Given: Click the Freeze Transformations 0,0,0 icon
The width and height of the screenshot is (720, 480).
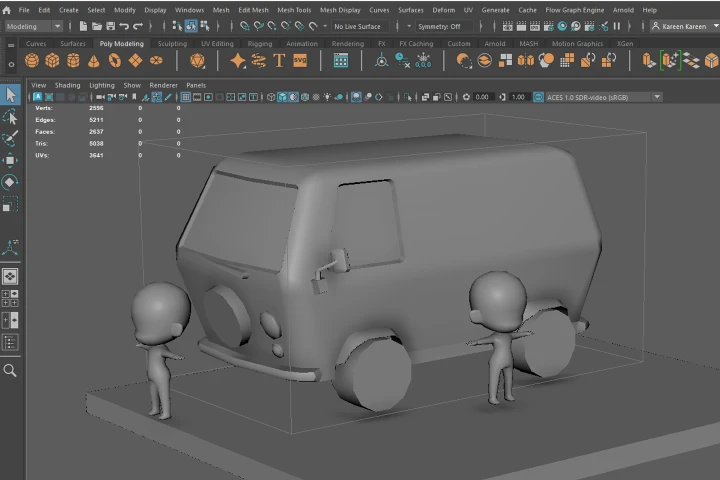Looking at the screenshot, I should pos(423,61).
